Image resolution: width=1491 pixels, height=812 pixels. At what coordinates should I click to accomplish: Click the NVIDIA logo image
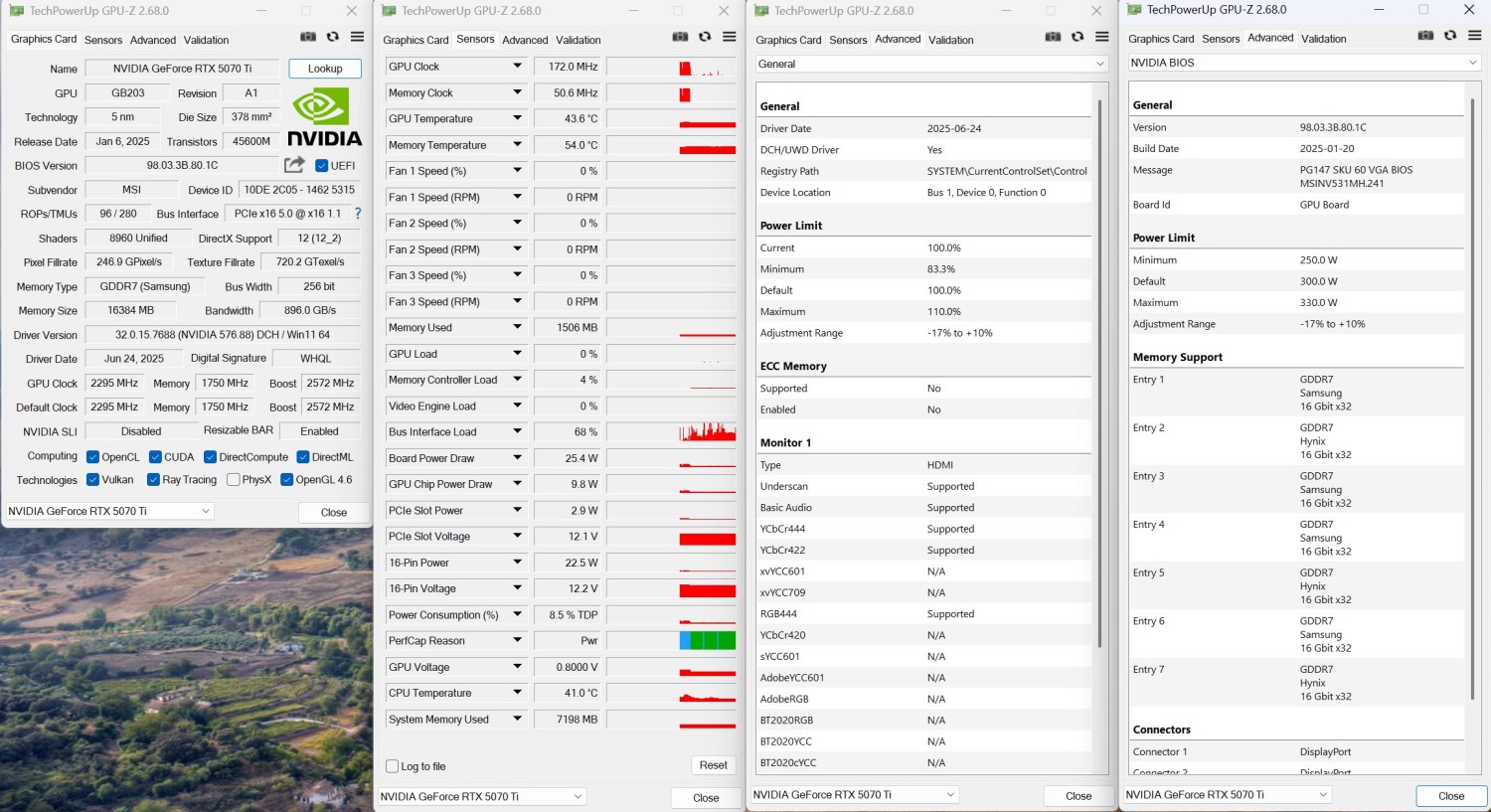(325, 117)
